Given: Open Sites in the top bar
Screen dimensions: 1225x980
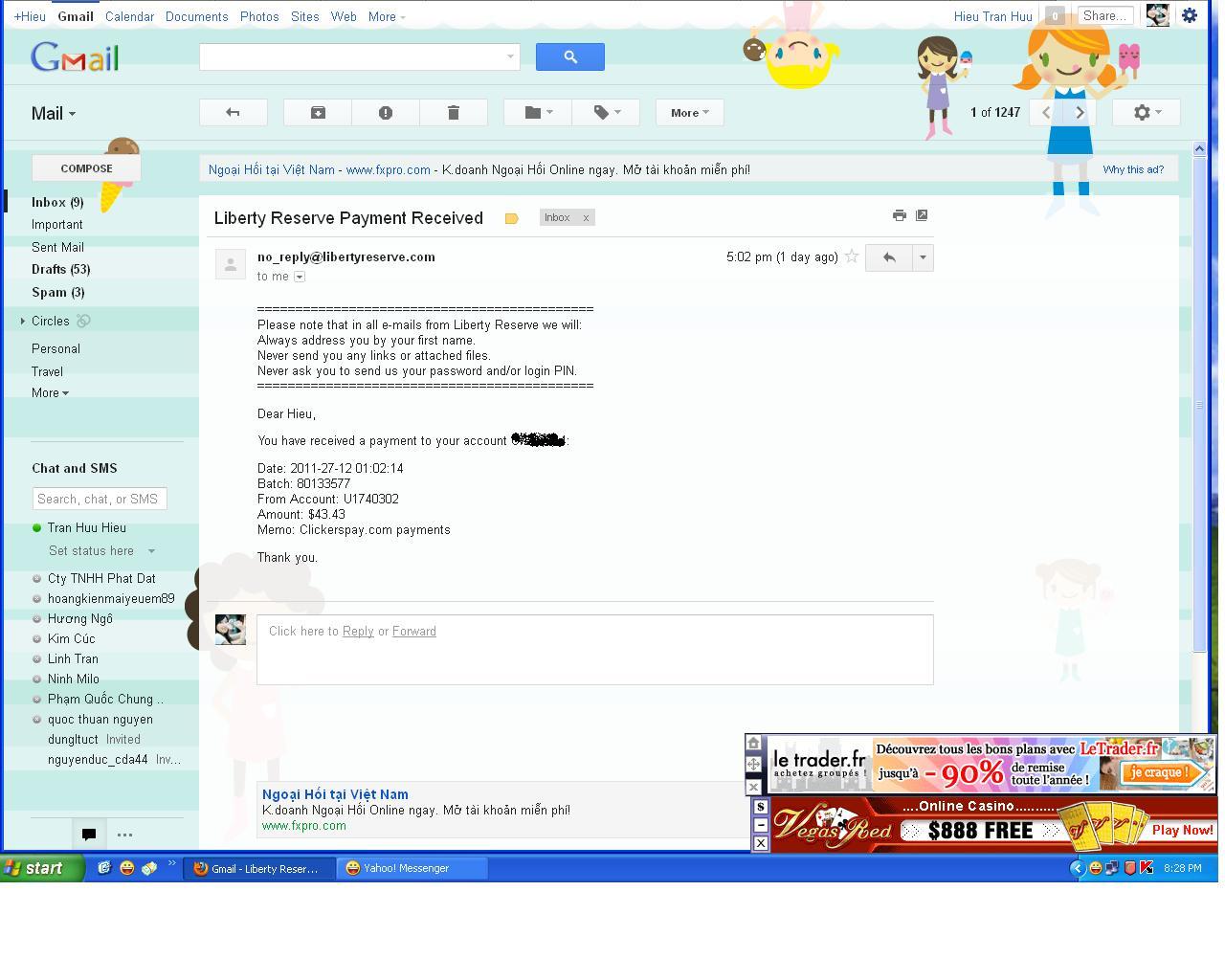Looking at the screenshot, I should [x=305, y=16].
